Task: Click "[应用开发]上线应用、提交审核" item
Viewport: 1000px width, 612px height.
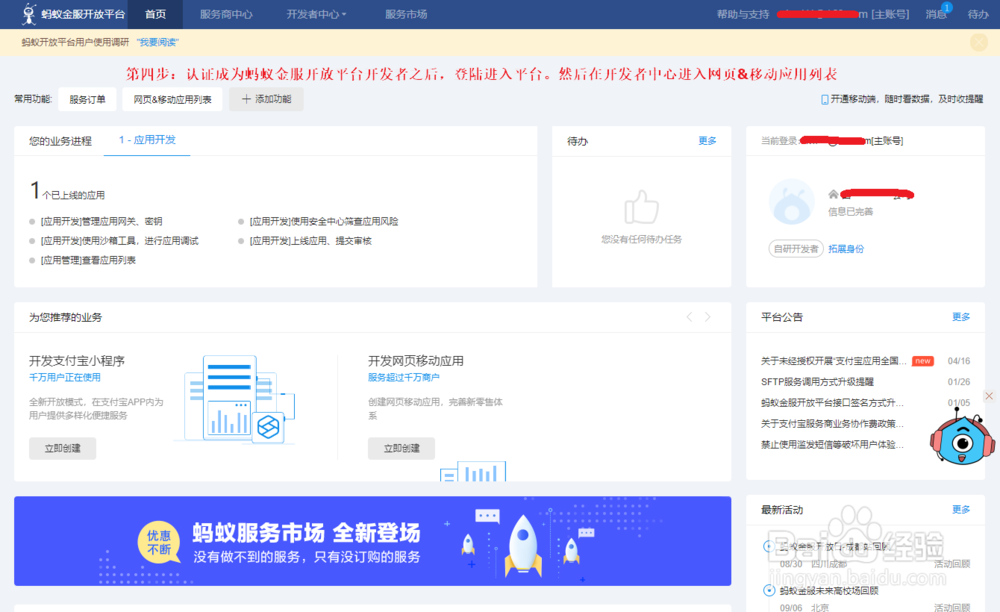Action: (x=311, y=240)
